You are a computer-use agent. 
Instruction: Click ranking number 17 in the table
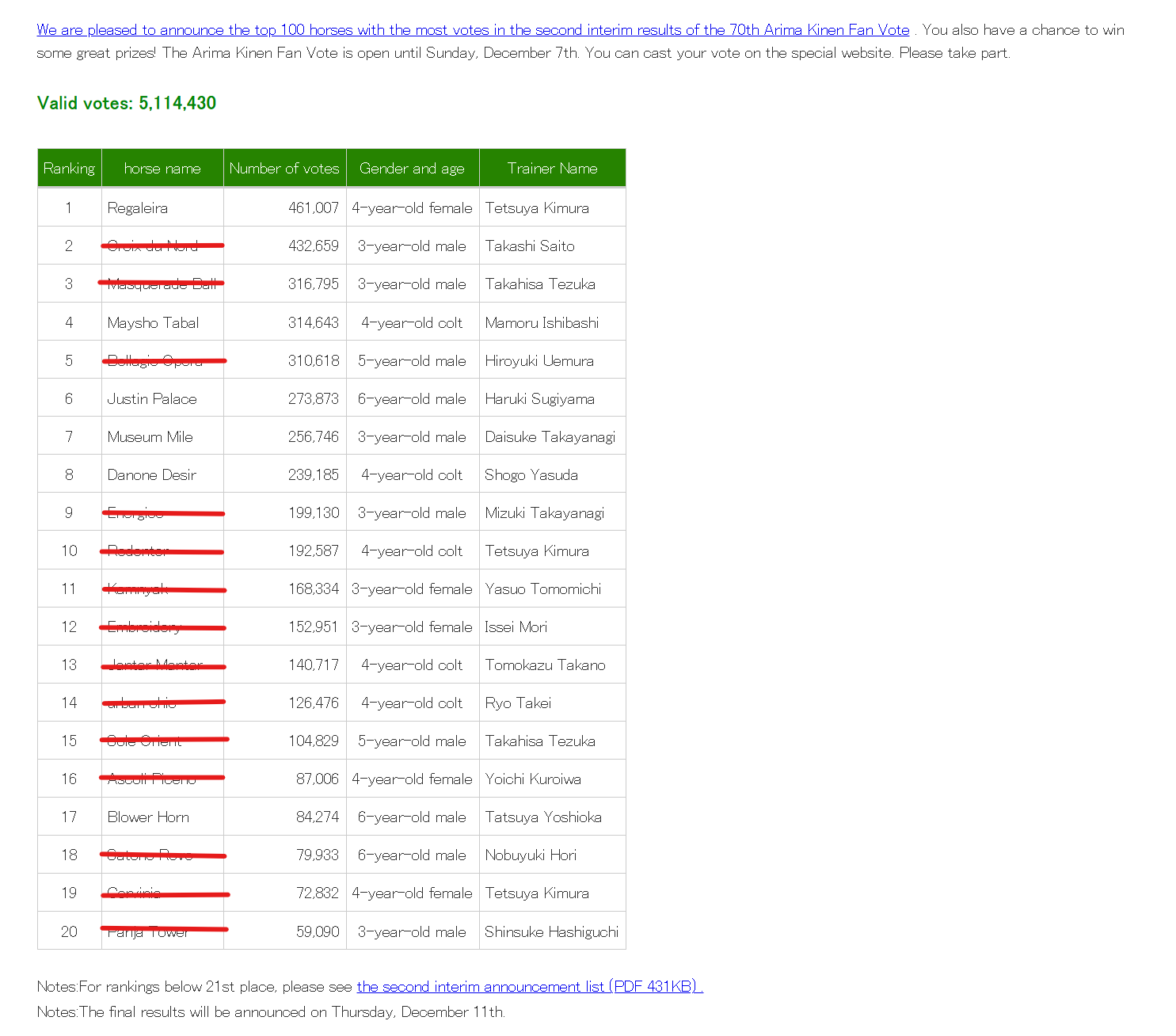click(x=69, y=817)
